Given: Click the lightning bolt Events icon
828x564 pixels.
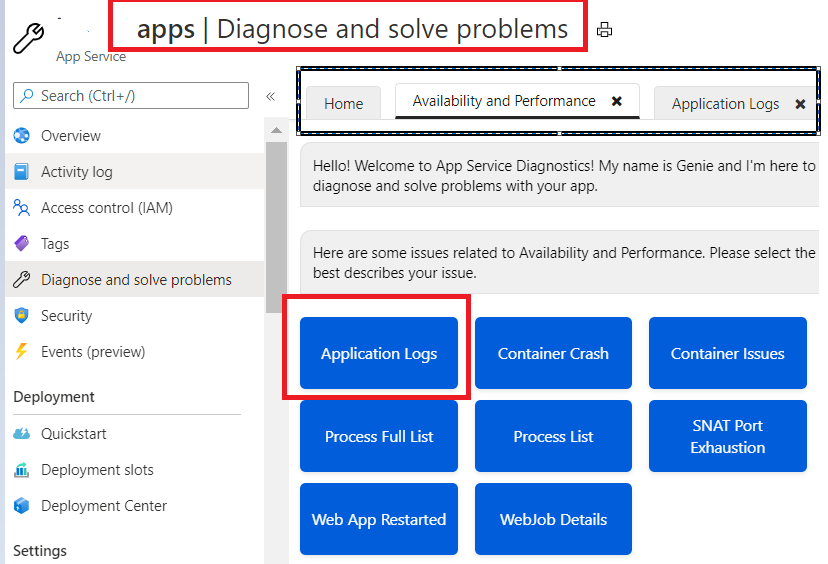Looking at the screenshot, I should coord(22,351).
